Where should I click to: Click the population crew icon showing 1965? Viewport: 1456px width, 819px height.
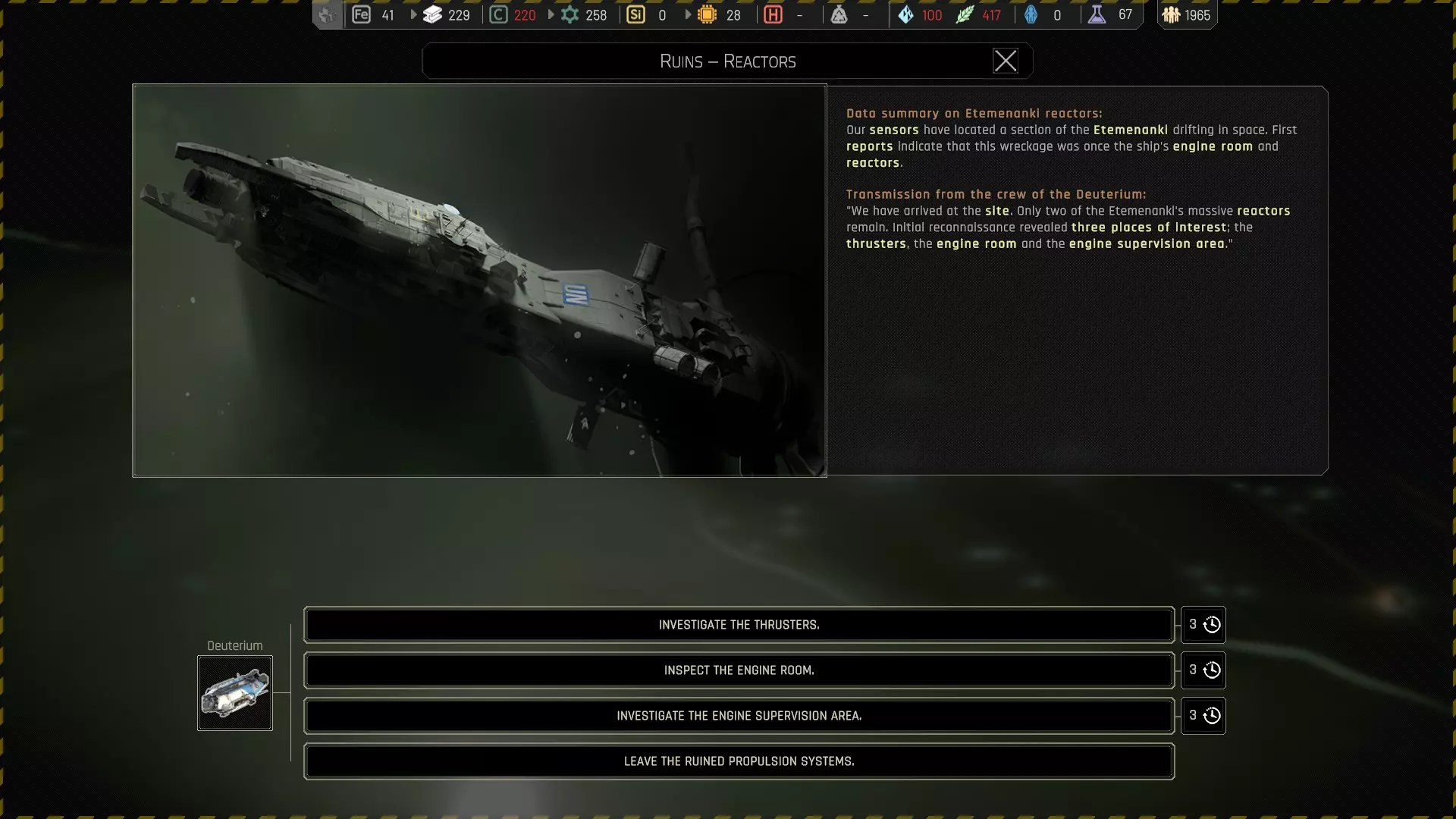1171,14
